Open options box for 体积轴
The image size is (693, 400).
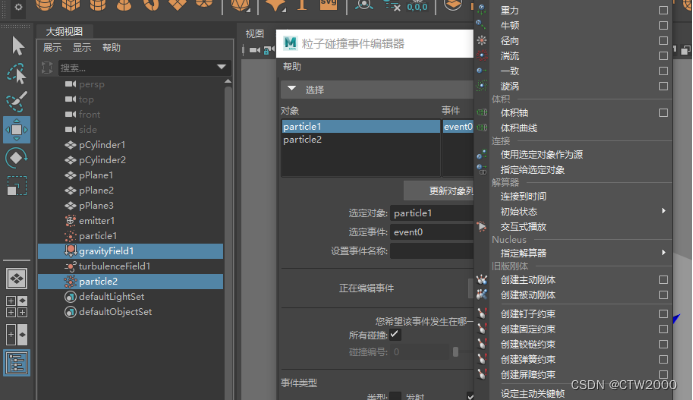(663, 113)
